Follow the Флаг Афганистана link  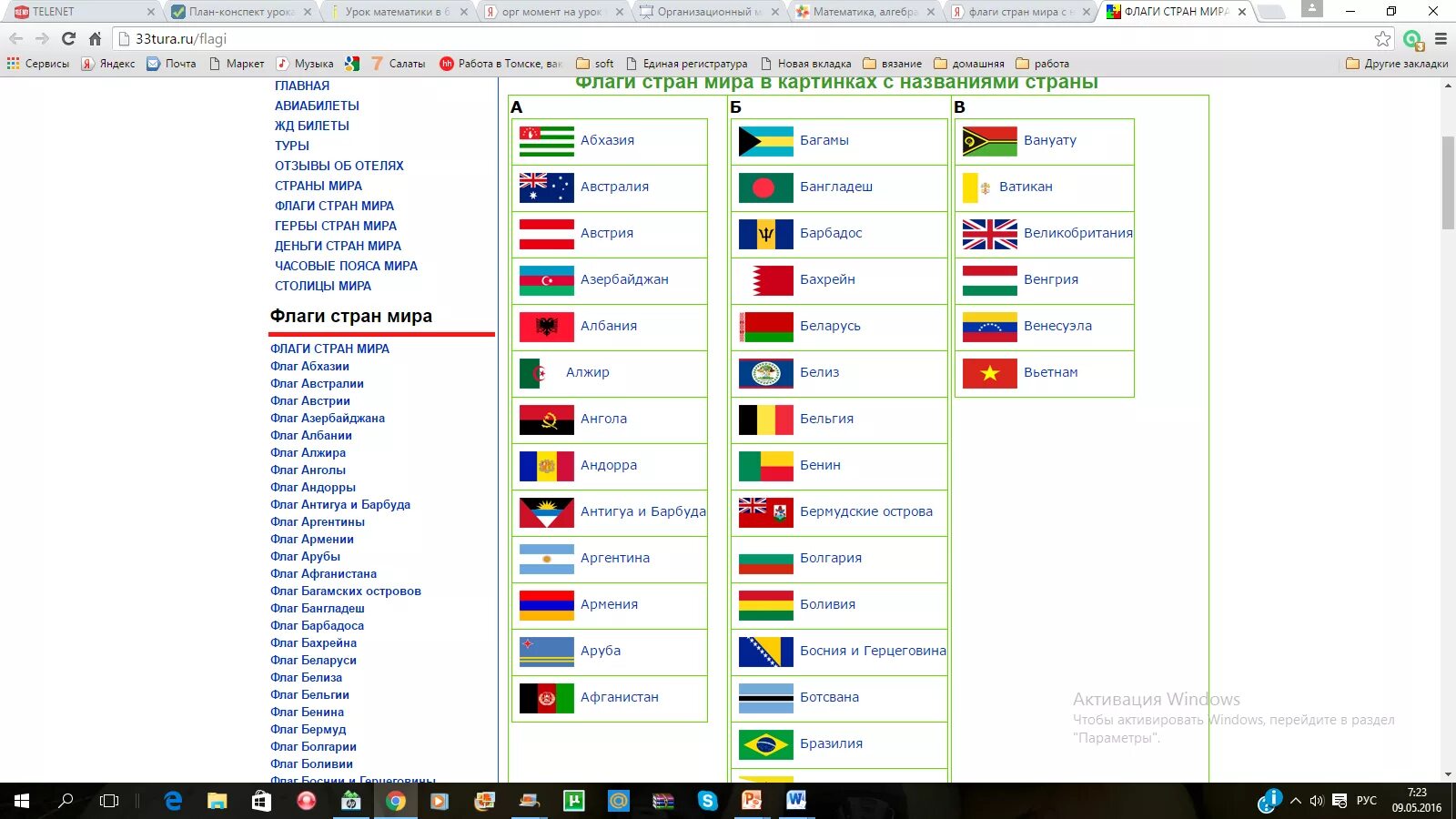tap(323, 574)
